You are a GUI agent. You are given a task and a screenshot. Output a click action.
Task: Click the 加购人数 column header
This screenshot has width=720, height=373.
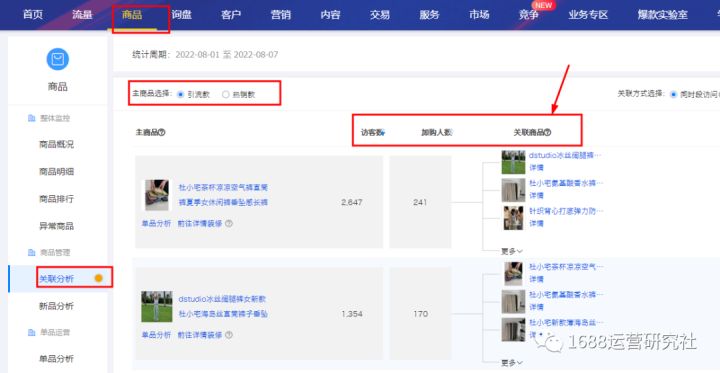click(437, 132)
